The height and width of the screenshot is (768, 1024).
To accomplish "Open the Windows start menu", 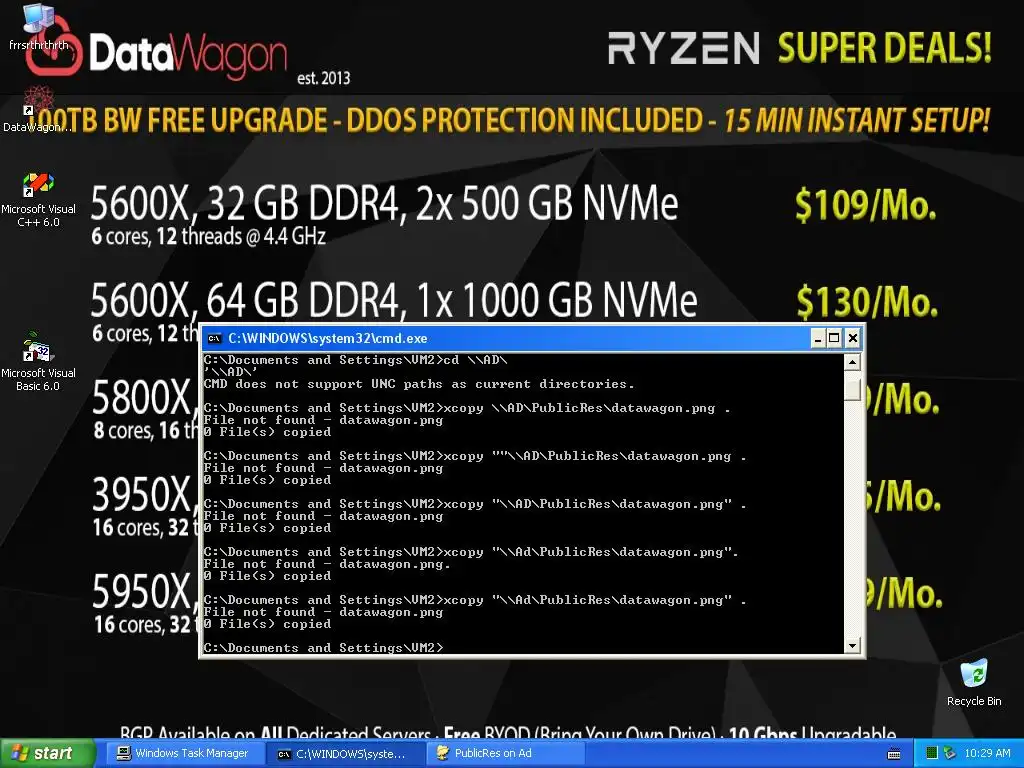I will 47,753.
